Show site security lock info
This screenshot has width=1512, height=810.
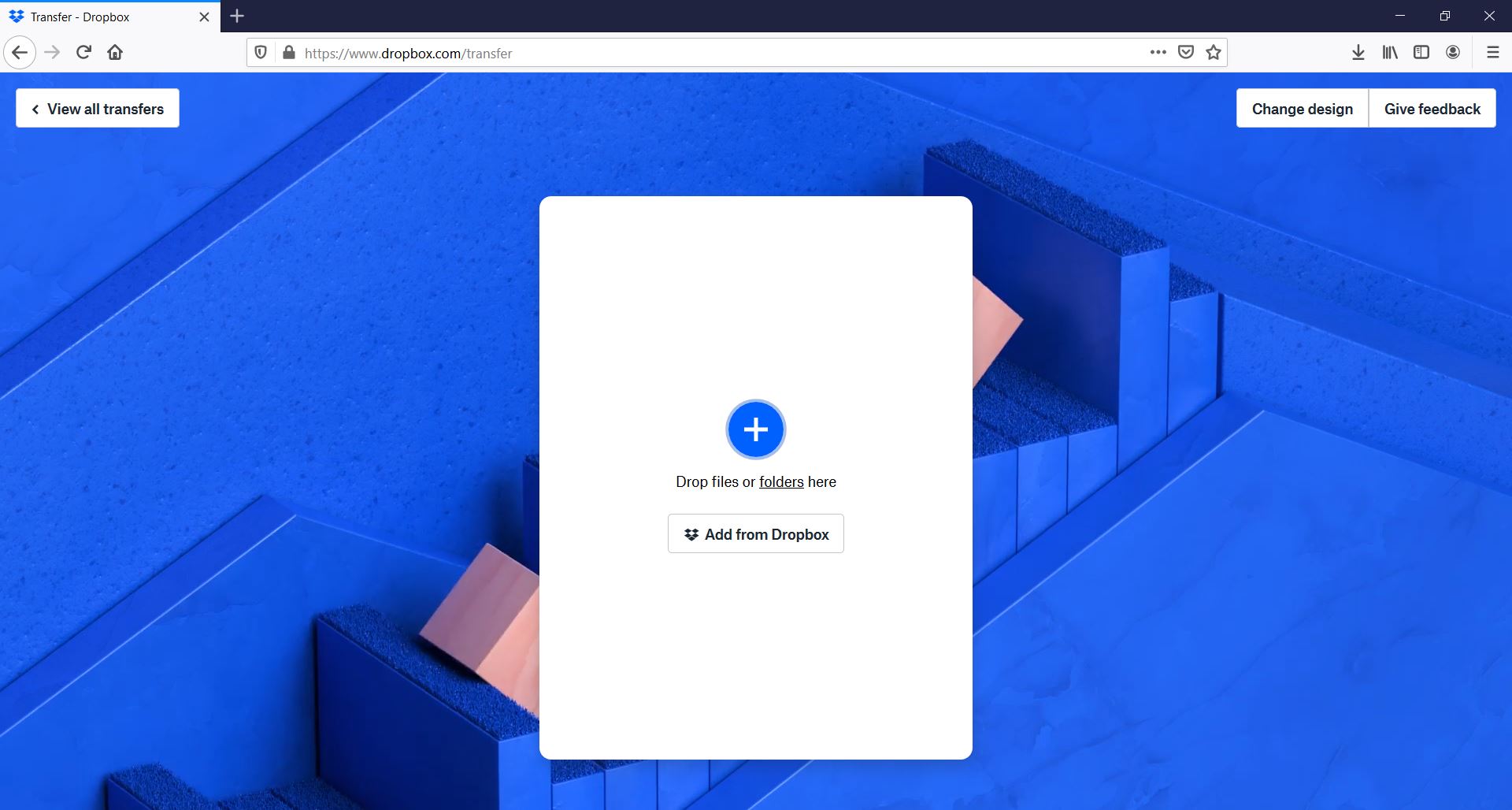289,53
